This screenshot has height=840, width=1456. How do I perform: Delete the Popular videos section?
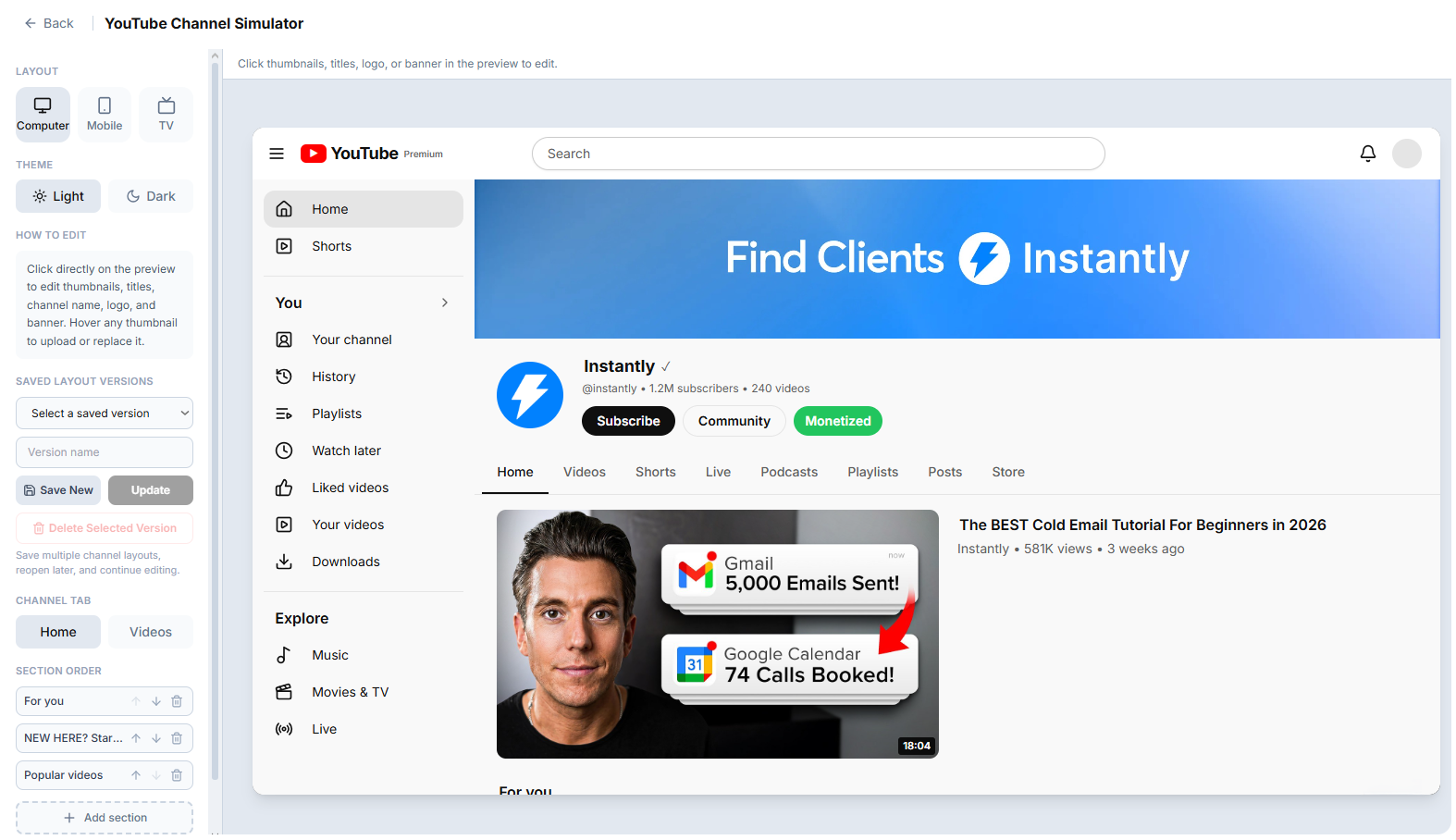point(177,775)
